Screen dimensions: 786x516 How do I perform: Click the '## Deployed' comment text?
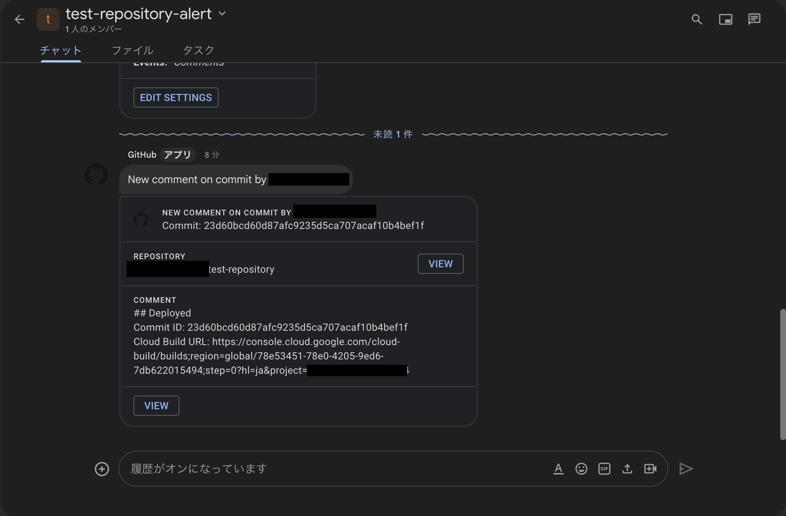click(x=162, y=313)
